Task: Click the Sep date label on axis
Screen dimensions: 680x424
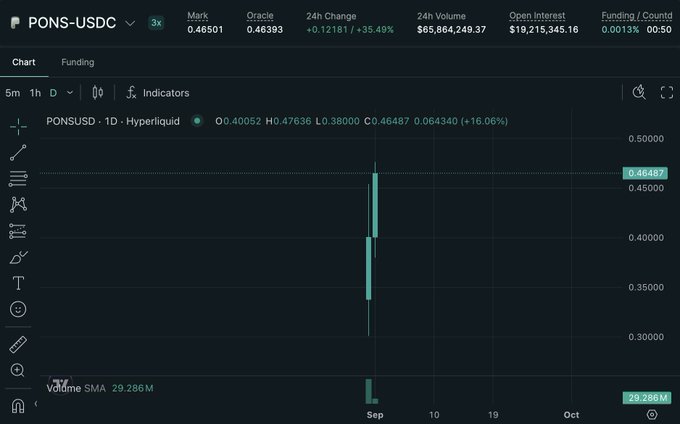Action: point(375,415)
